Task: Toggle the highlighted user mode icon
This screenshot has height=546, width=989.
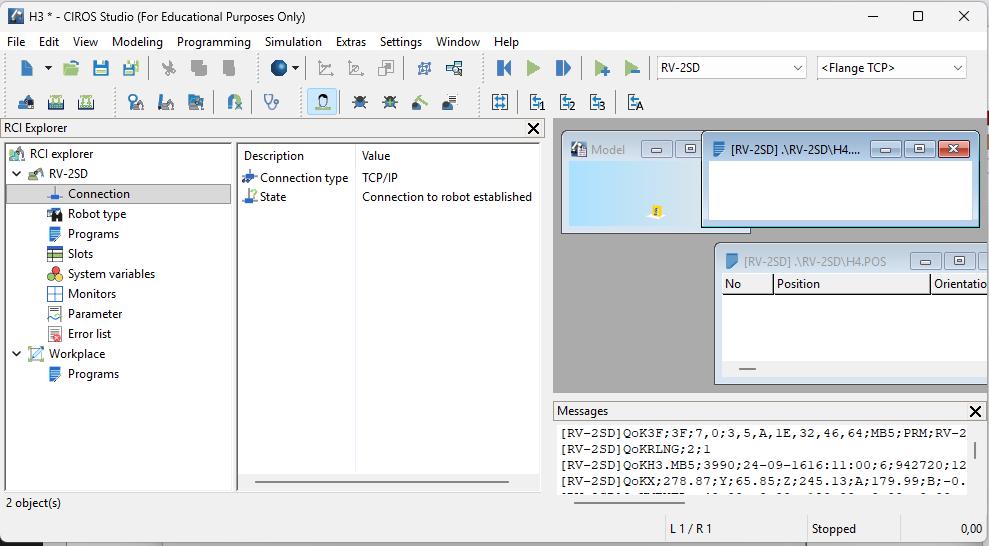Action: 322,102
